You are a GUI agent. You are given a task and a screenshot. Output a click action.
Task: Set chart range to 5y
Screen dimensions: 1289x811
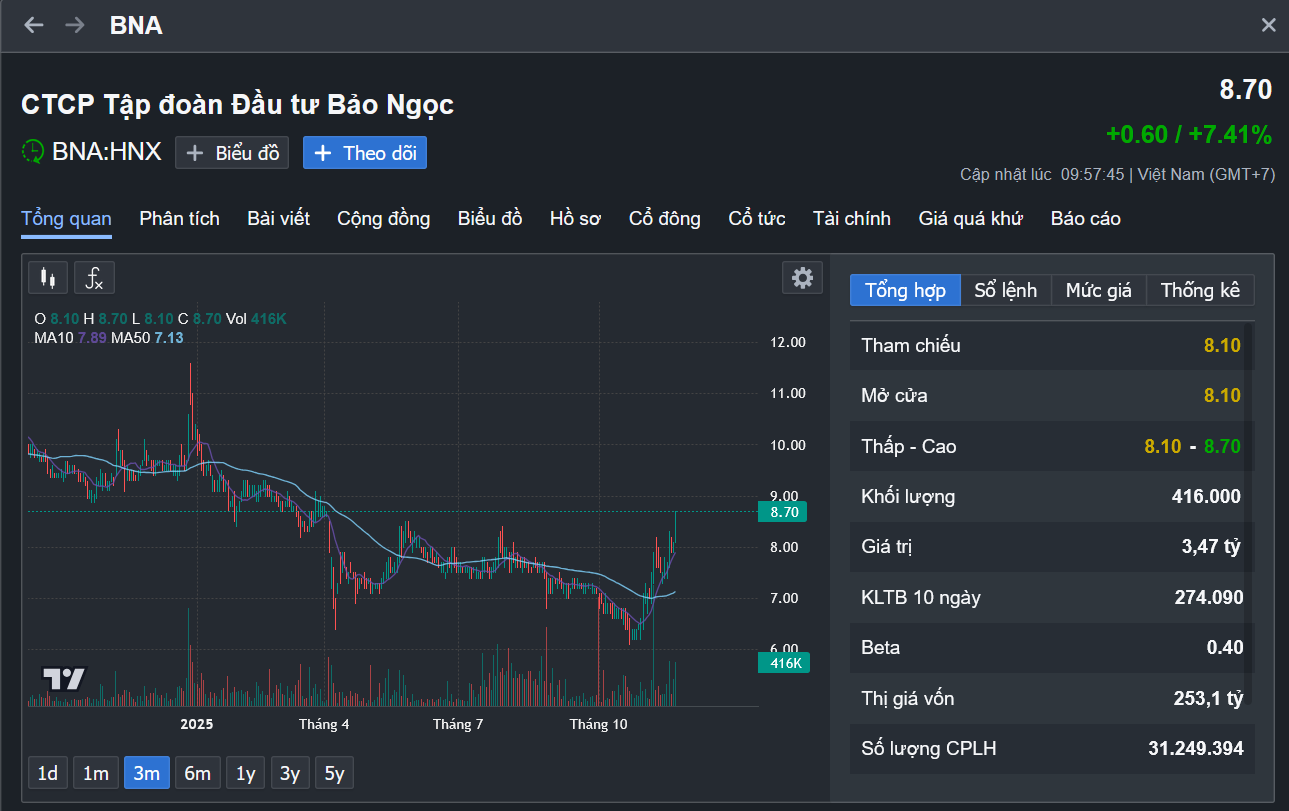click(x=334, y=773)
